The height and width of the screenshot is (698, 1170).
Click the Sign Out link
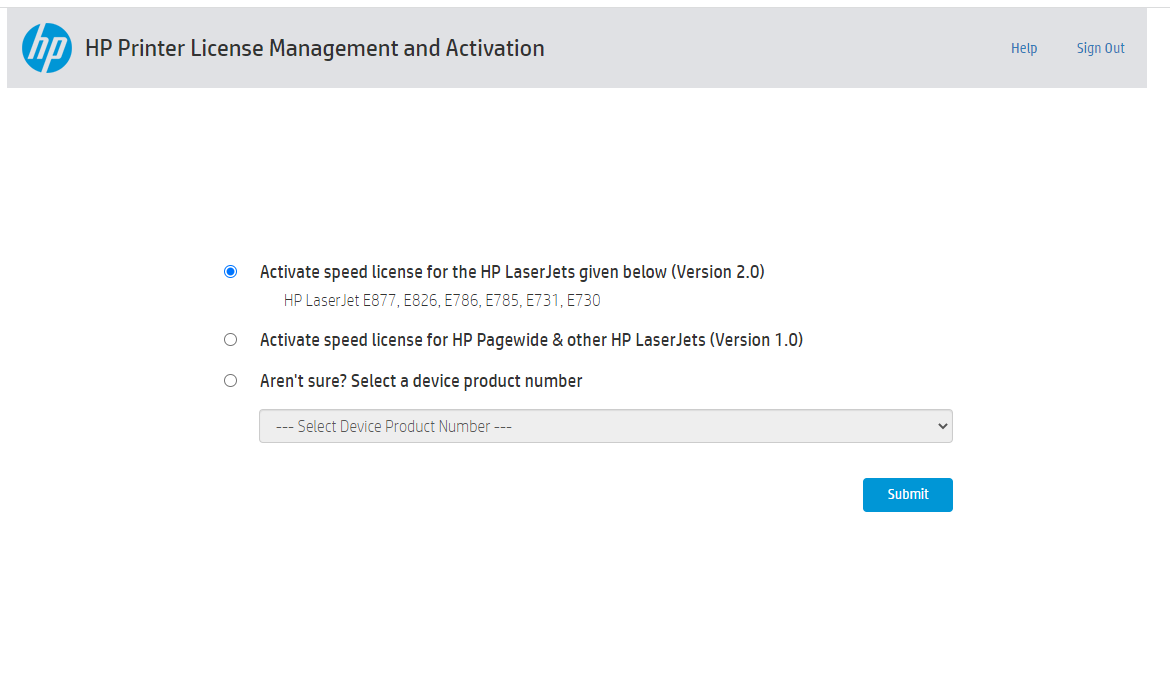coord(1100,49)
